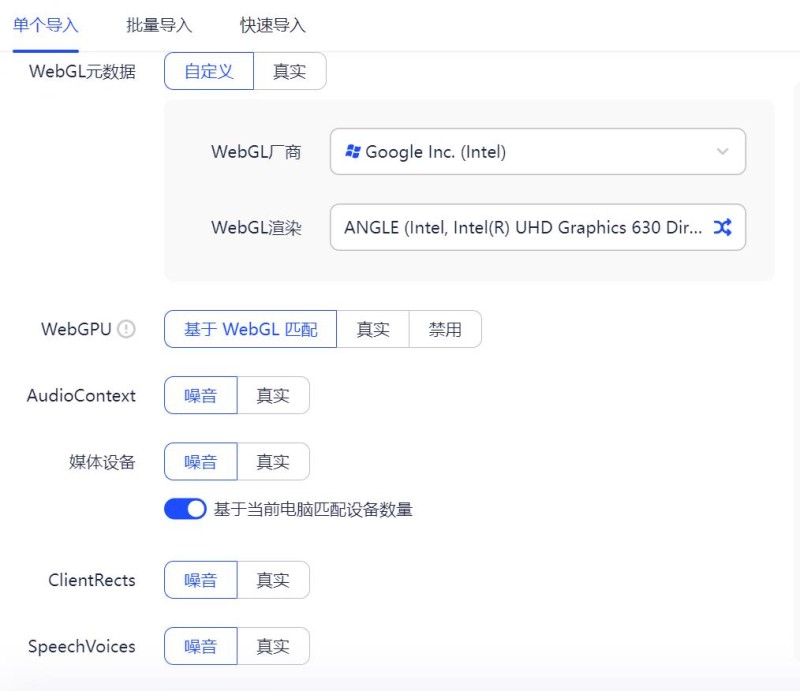This screenshot has width=800, height=691.
Task: Select 禁用 option for WebGPU
Action: click(445, 329)
